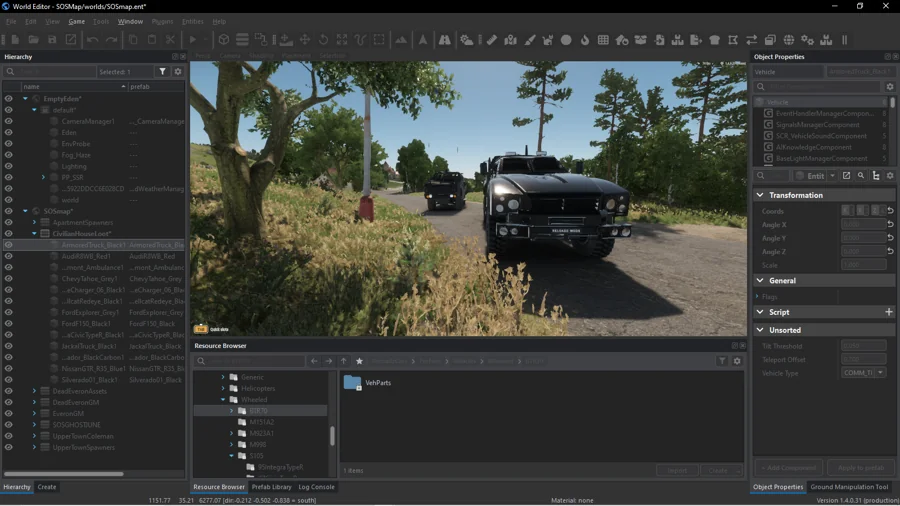Click the swap arrows toolbar icon
This screenshot has width=900, height=506.
(x=751, y=40)
